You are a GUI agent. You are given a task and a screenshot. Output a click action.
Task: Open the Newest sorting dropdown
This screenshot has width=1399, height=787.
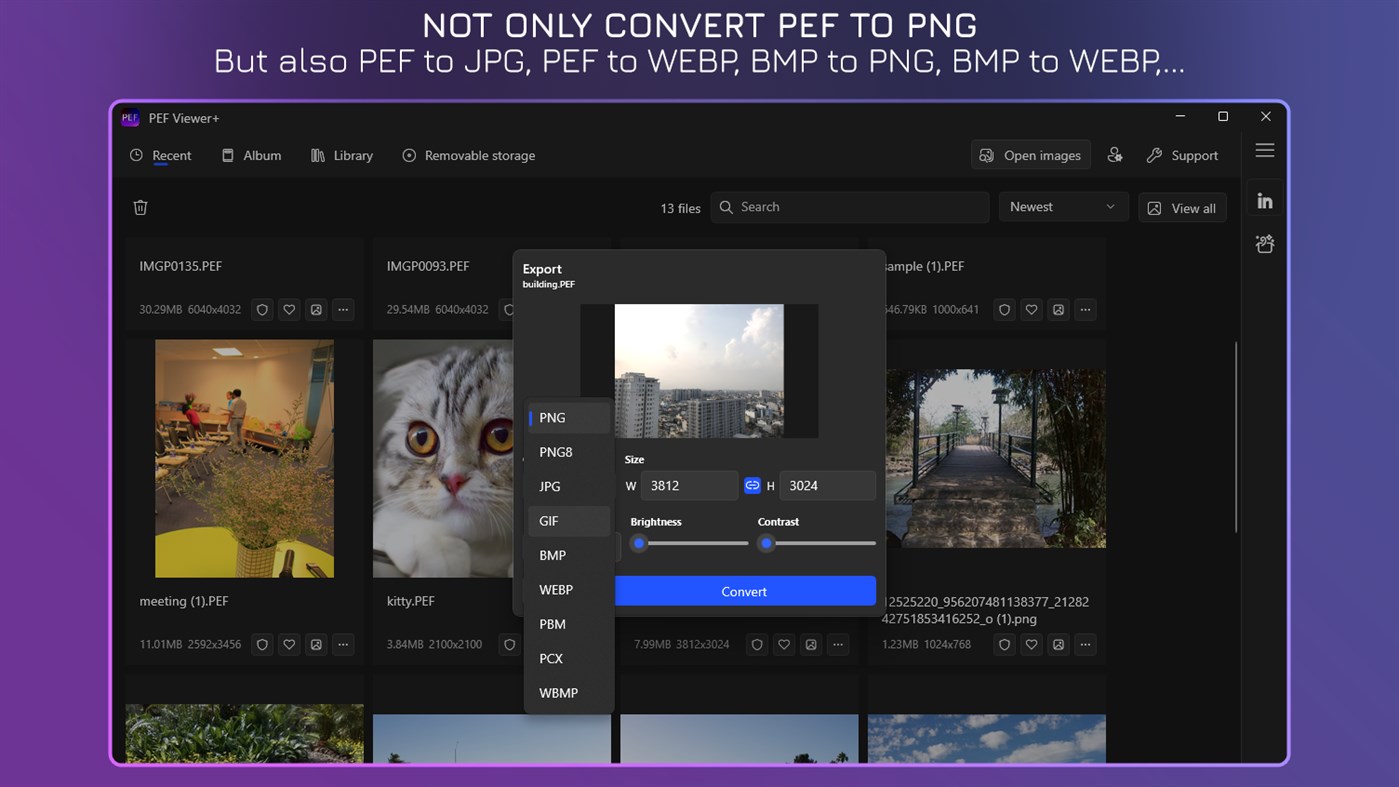pos(1063,206)
